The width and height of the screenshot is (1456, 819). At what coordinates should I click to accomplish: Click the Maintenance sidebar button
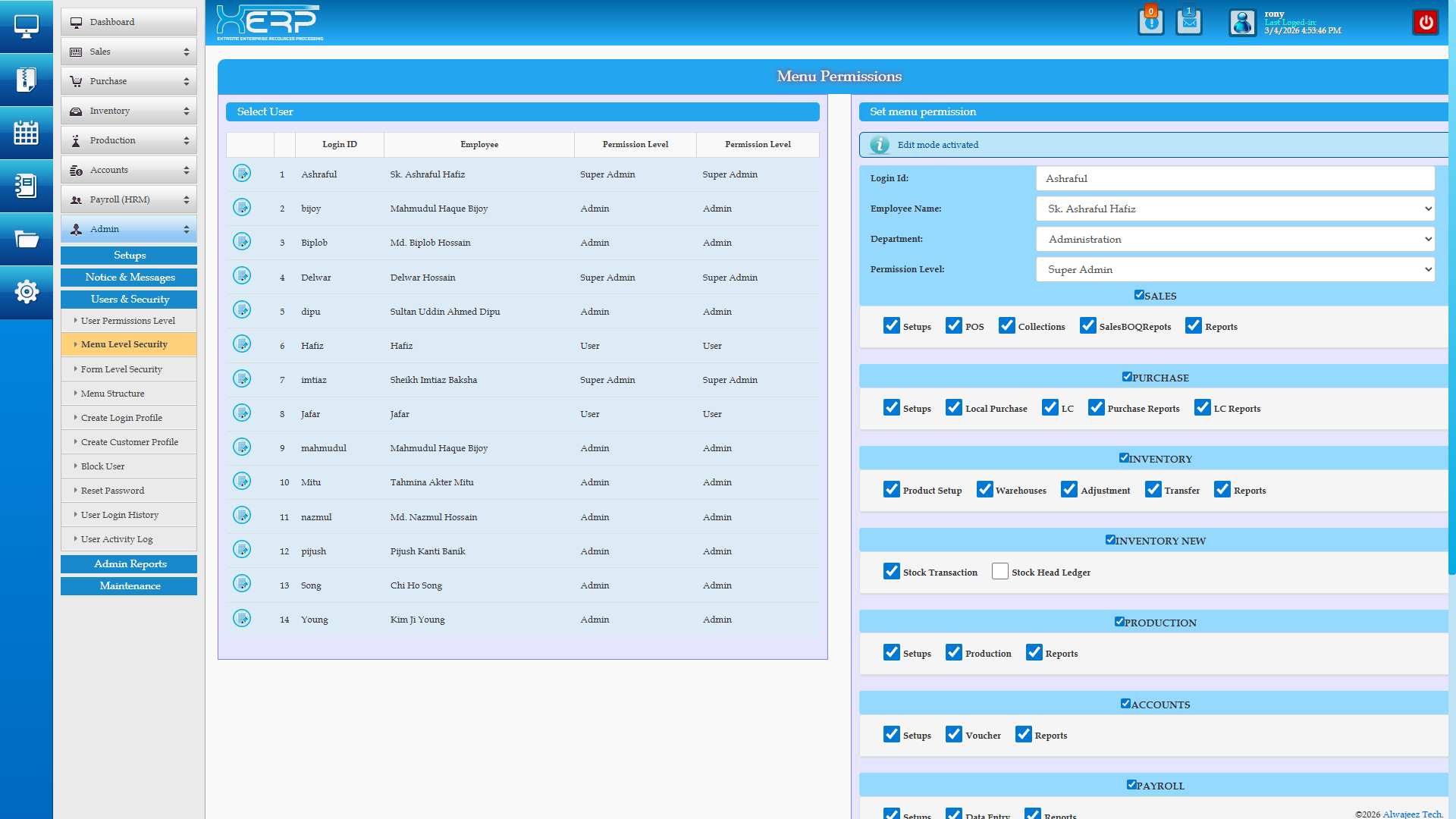129,585
